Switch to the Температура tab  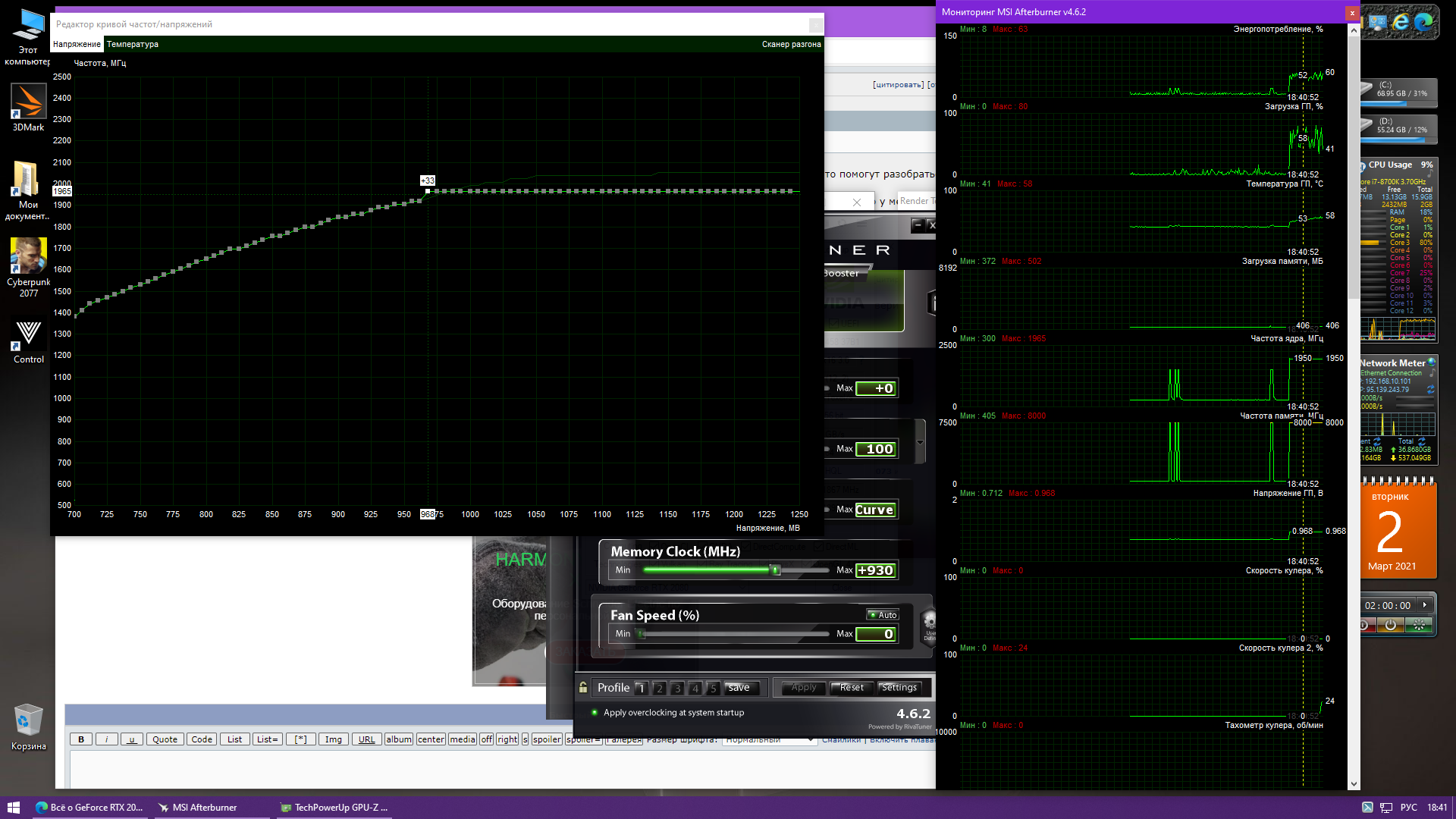tap(133, 44)
